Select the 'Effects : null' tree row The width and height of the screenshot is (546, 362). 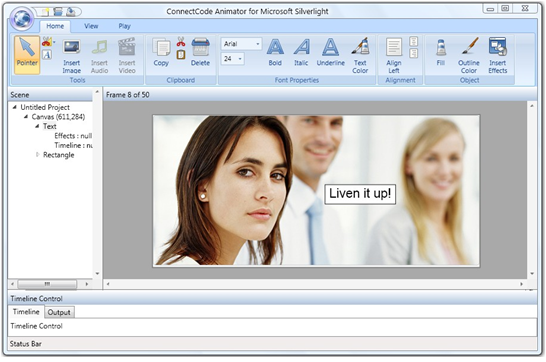[x=73, y=136]
